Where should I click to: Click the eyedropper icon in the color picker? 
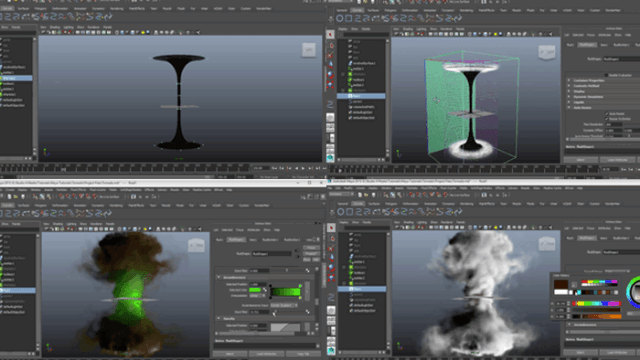(574, 284)
